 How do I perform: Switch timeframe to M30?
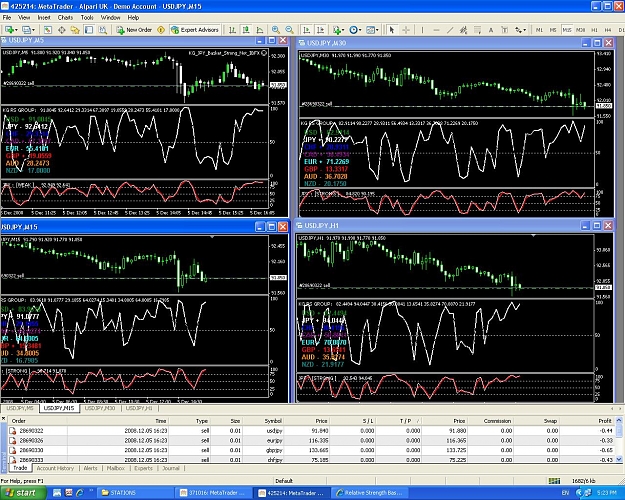click(581, 30)
